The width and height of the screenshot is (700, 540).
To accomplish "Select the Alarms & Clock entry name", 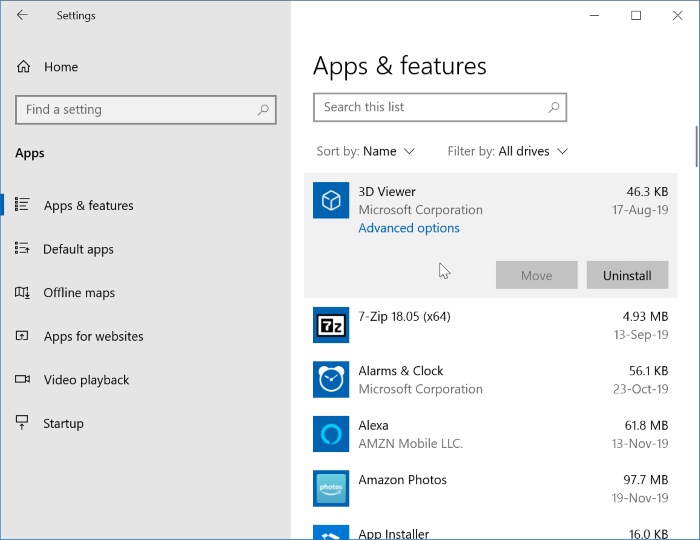I will click(401, 371).
